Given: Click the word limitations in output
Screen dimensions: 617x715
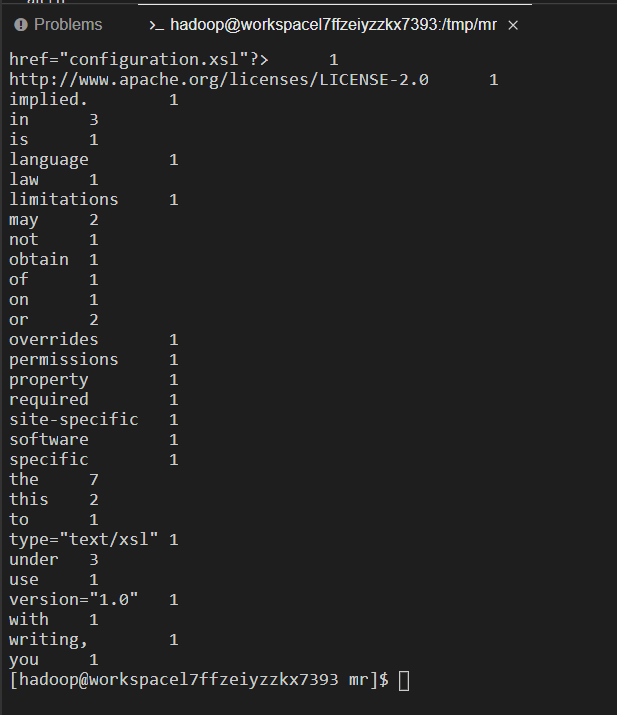Looking at the screenshot, I should 64,200.
